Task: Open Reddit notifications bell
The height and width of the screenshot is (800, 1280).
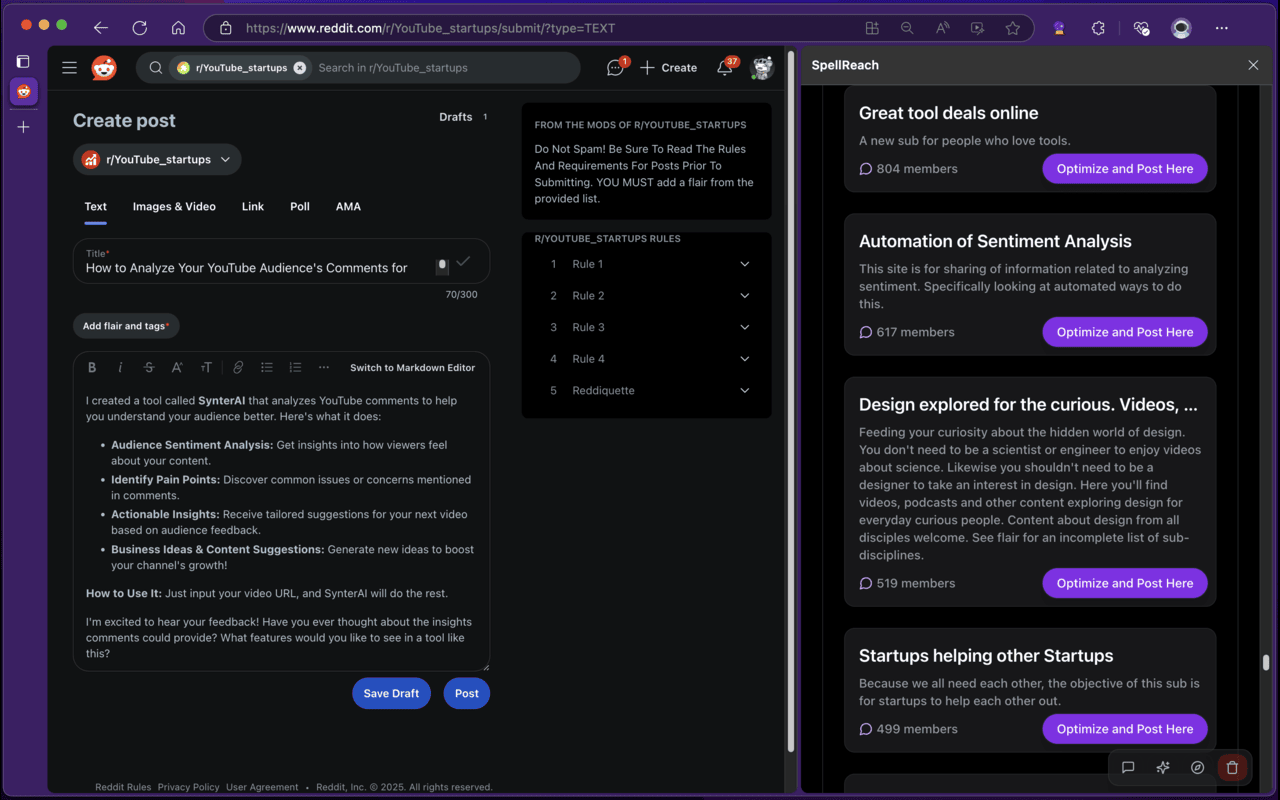Action: [725, 68]
